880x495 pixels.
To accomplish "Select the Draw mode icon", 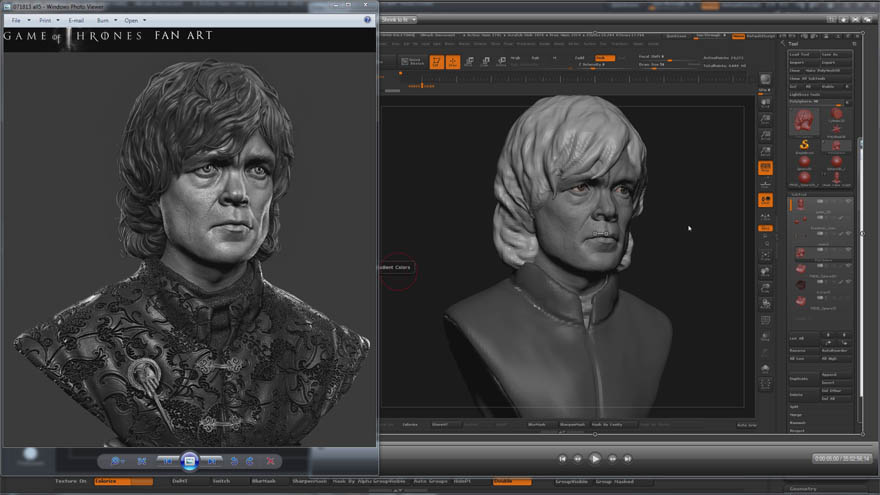I will [x=453, y=62].
